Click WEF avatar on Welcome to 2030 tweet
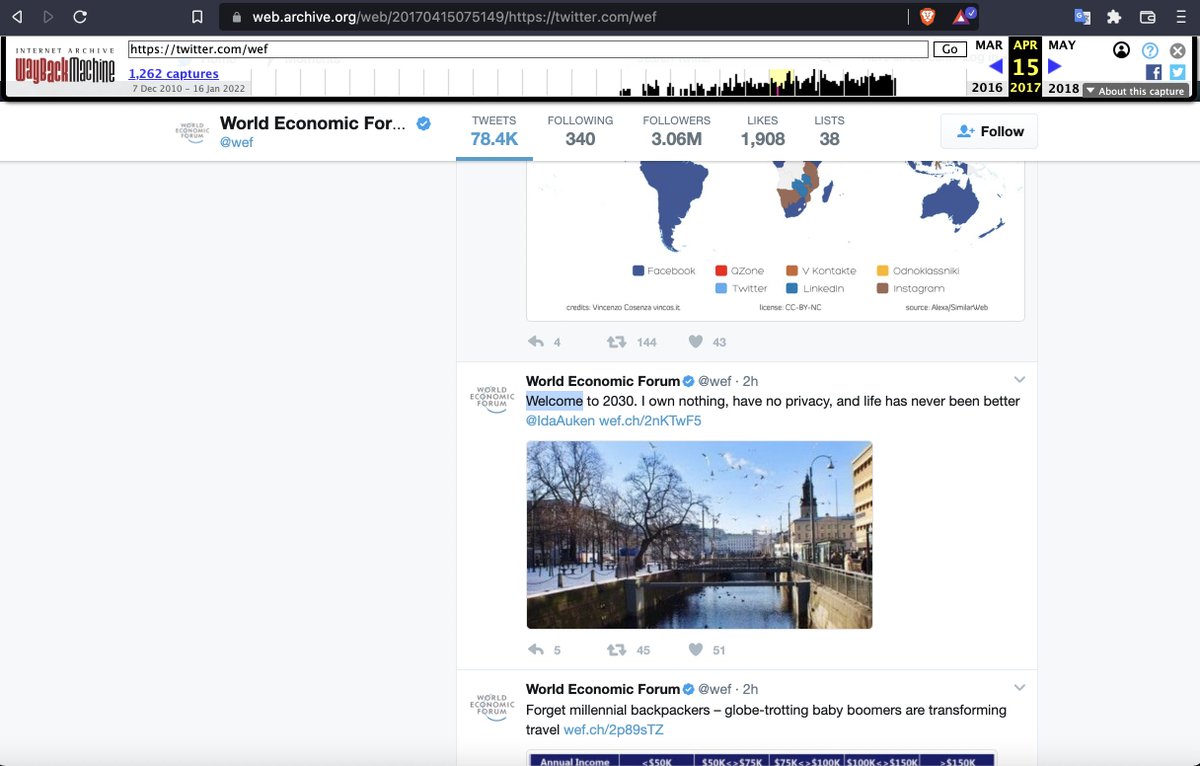The width and height of the screenshot is (1200, 766). [491, 398]
